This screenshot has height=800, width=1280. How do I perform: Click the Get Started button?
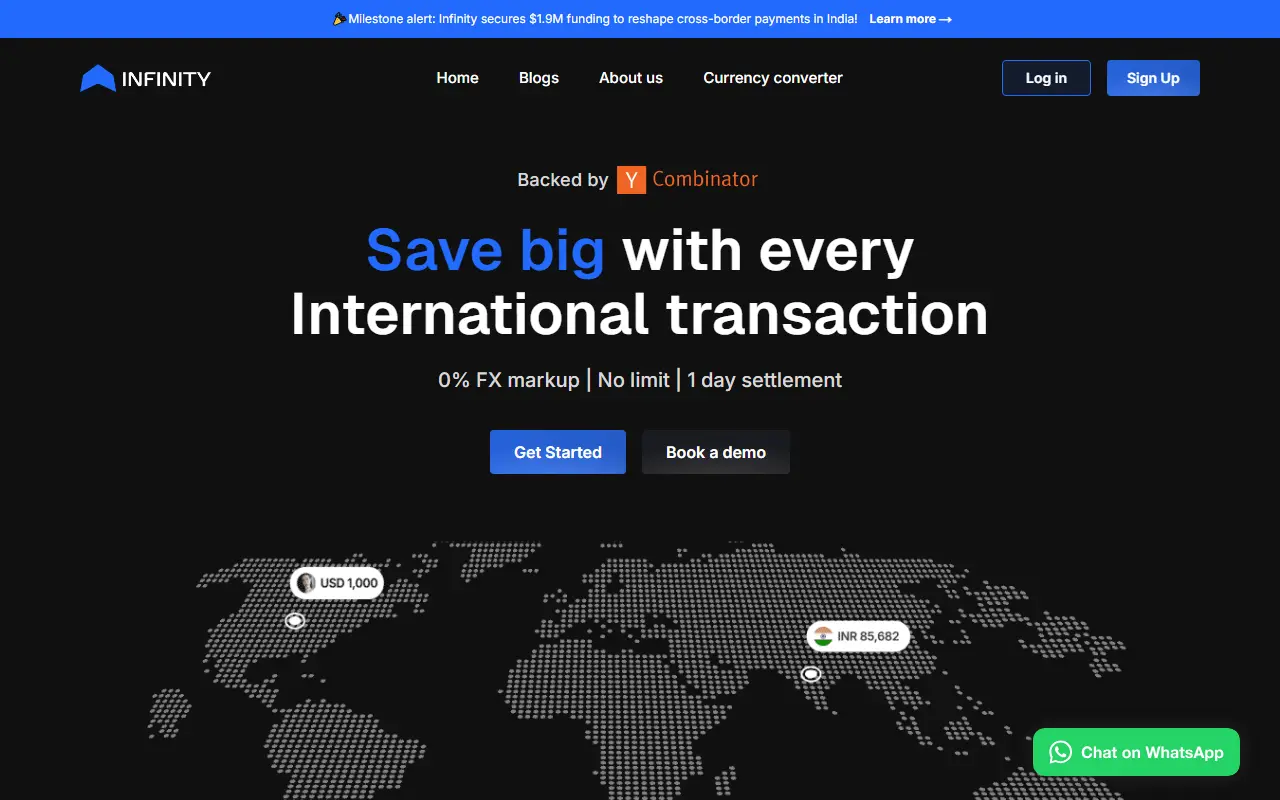click(x=558, y=452)
